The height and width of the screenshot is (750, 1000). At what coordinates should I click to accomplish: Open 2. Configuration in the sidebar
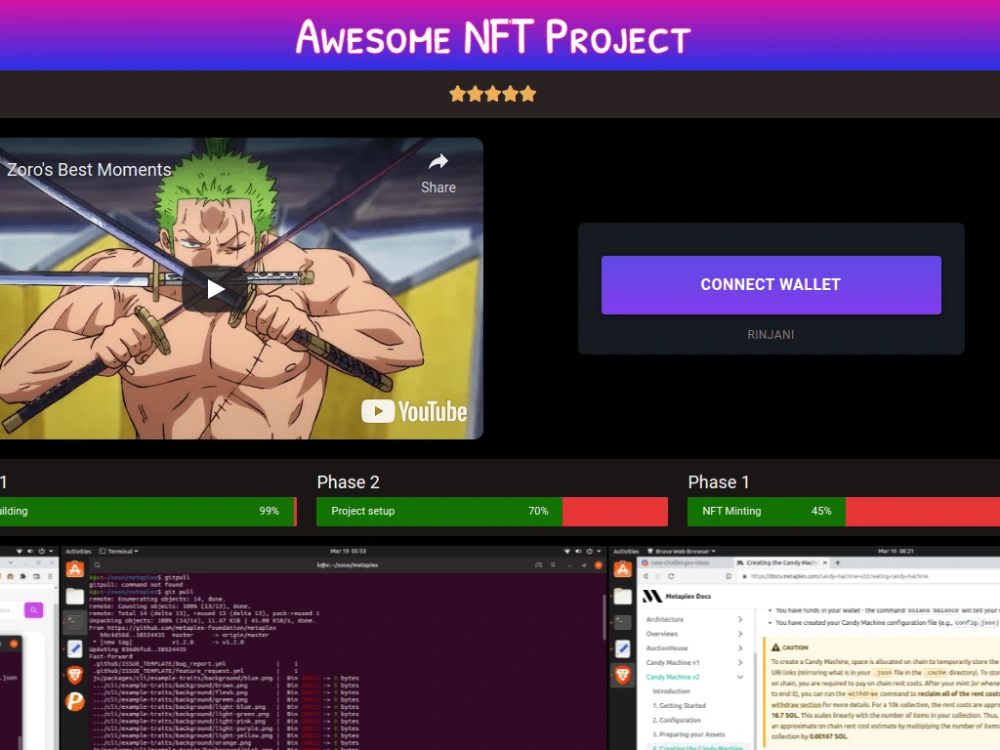pyautogui.click(x=676, y=720)
